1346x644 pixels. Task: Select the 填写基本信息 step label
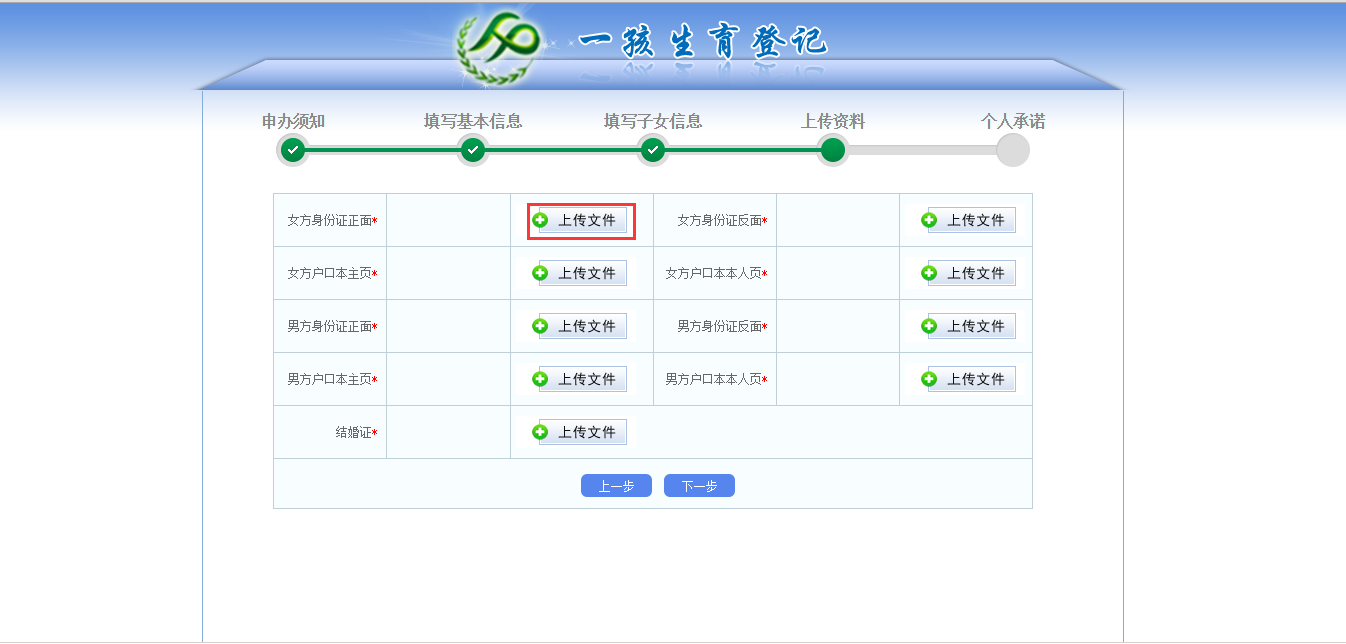pos(471,120)
